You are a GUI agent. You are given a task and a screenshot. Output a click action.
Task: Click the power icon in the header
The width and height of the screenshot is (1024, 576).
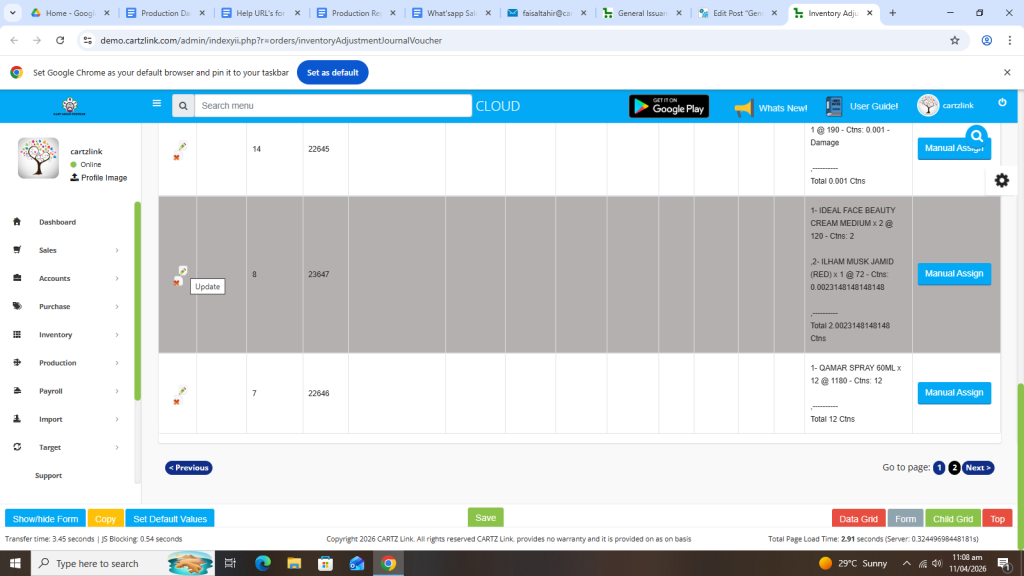pyautogui.click(x=1002, y=103)
